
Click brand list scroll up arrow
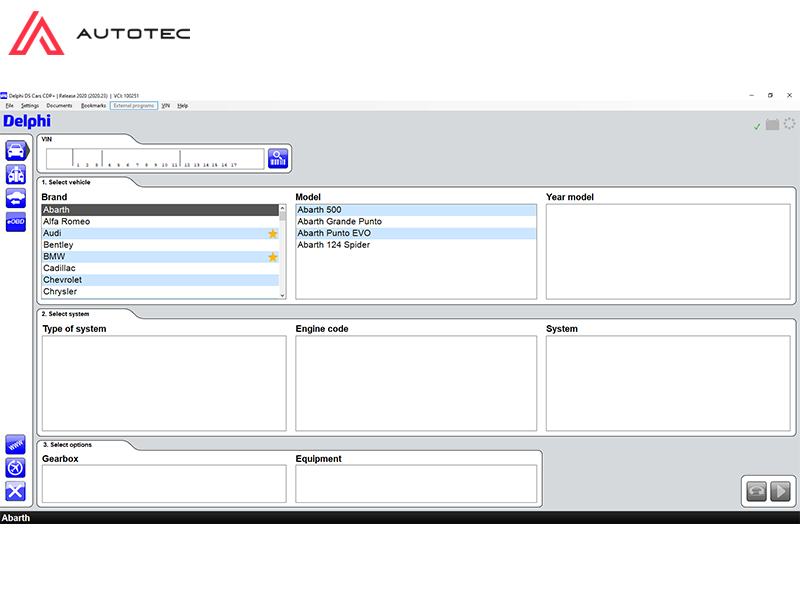(x=282, y=208)
